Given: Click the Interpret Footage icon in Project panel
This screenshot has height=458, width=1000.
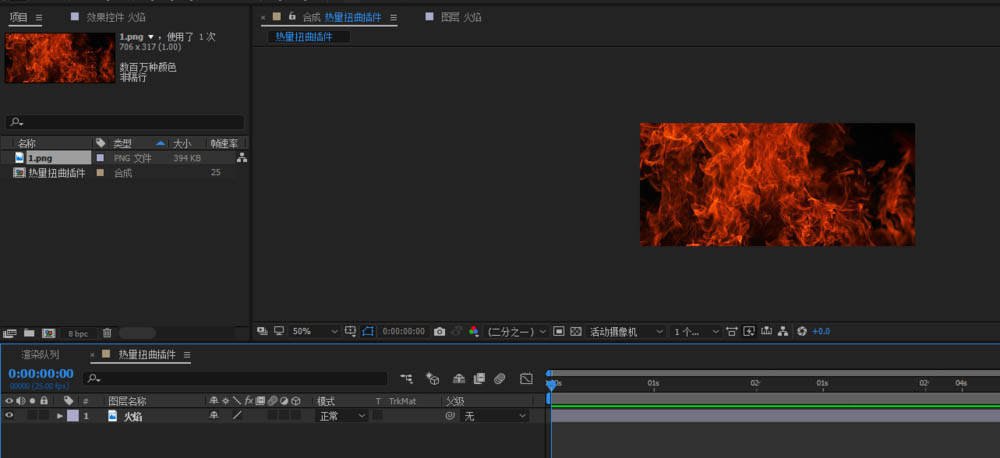Looking at the screenshot, I should (10, 333).
